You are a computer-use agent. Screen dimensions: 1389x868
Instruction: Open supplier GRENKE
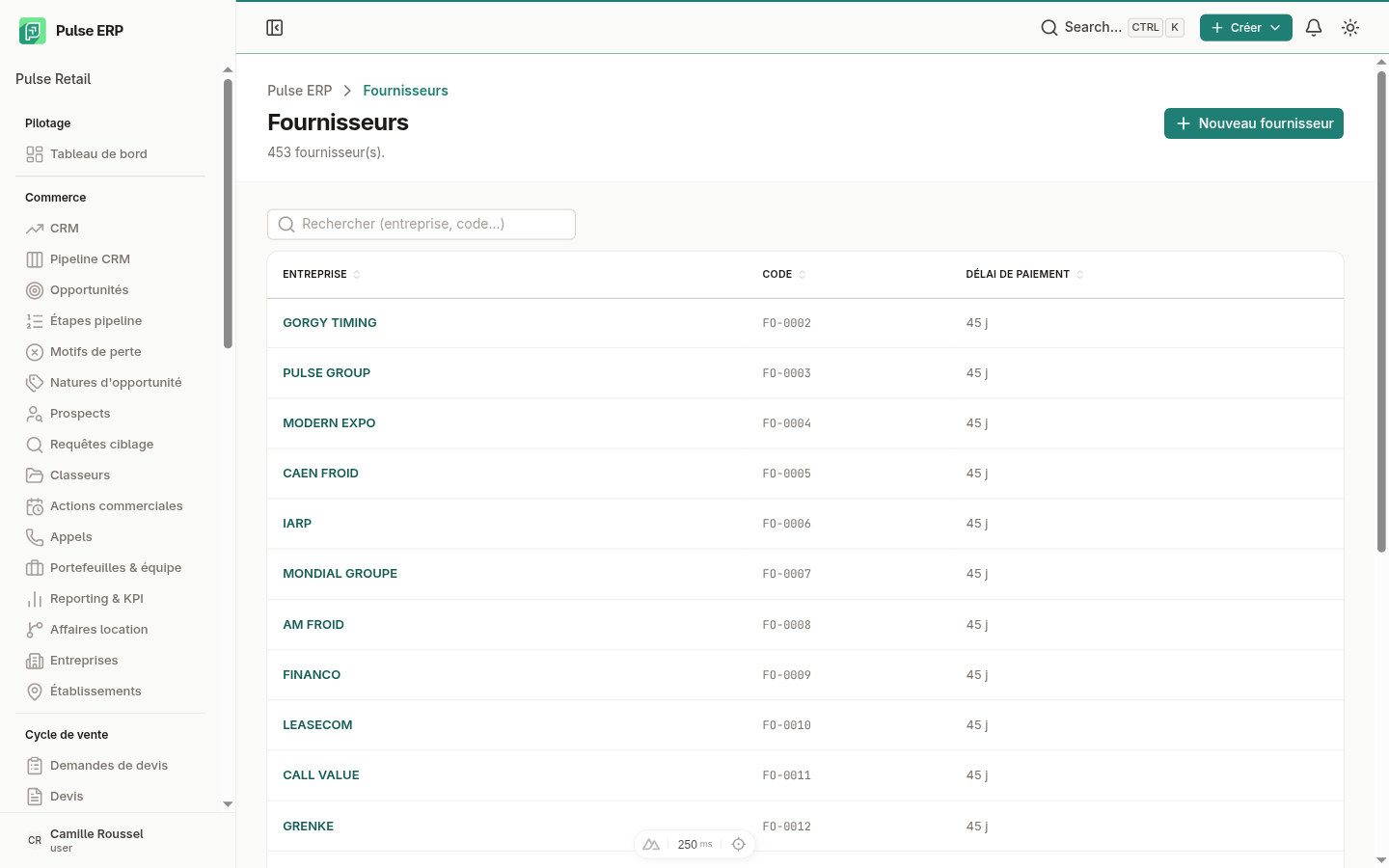308,827
